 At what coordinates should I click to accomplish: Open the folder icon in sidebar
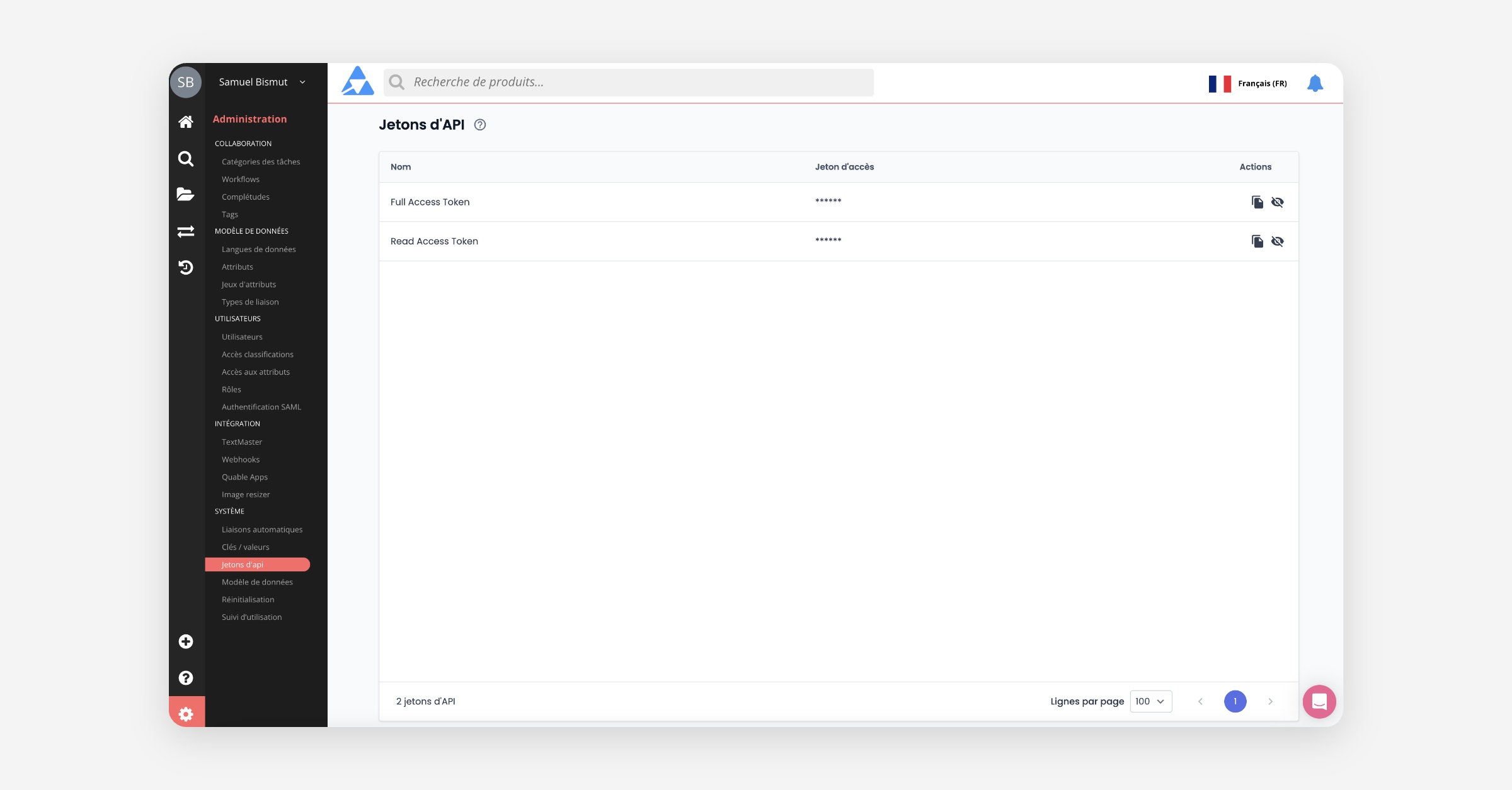click(185, 194)
